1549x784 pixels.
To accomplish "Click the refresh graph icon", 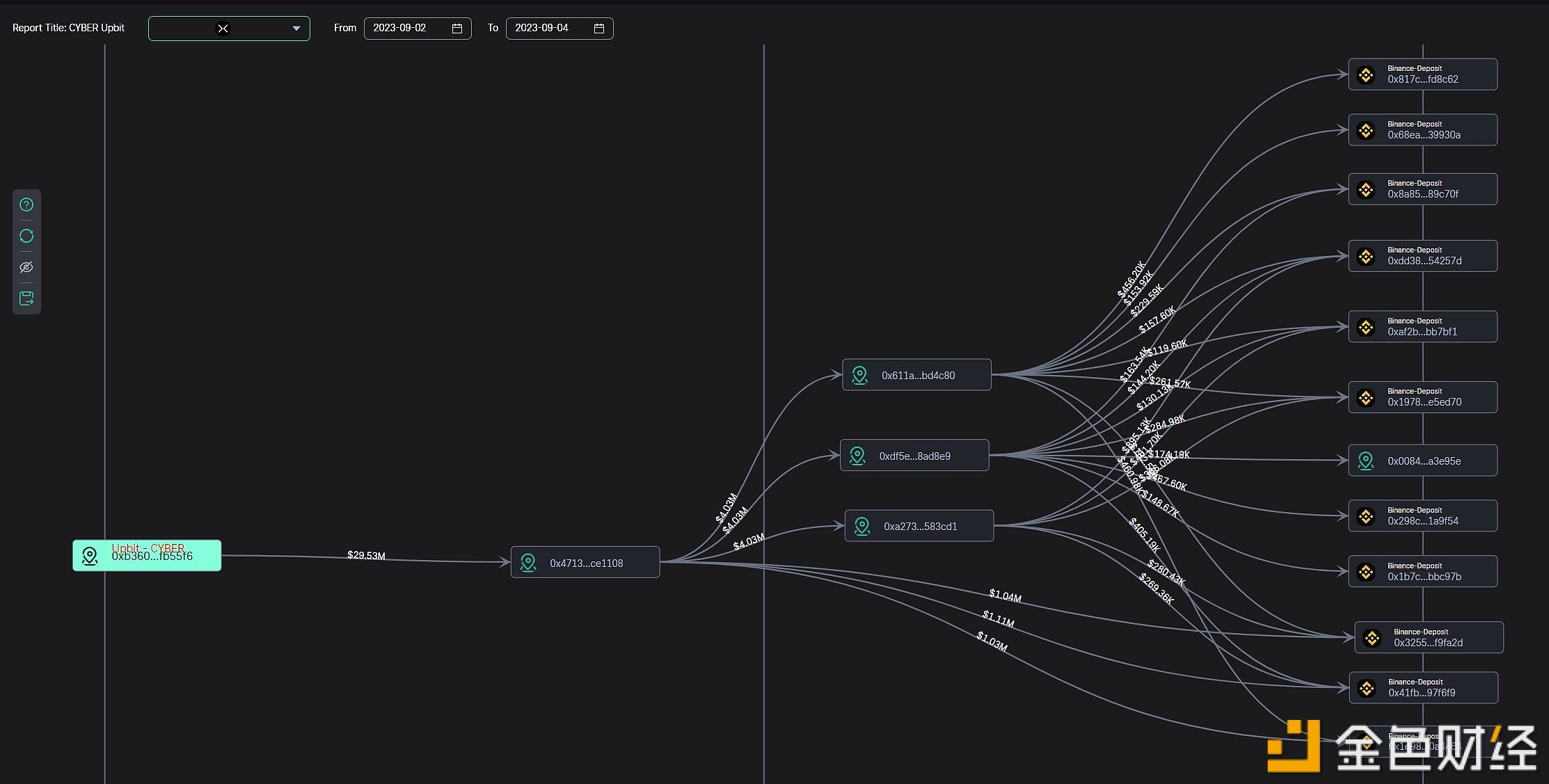I will click(26, 236).
